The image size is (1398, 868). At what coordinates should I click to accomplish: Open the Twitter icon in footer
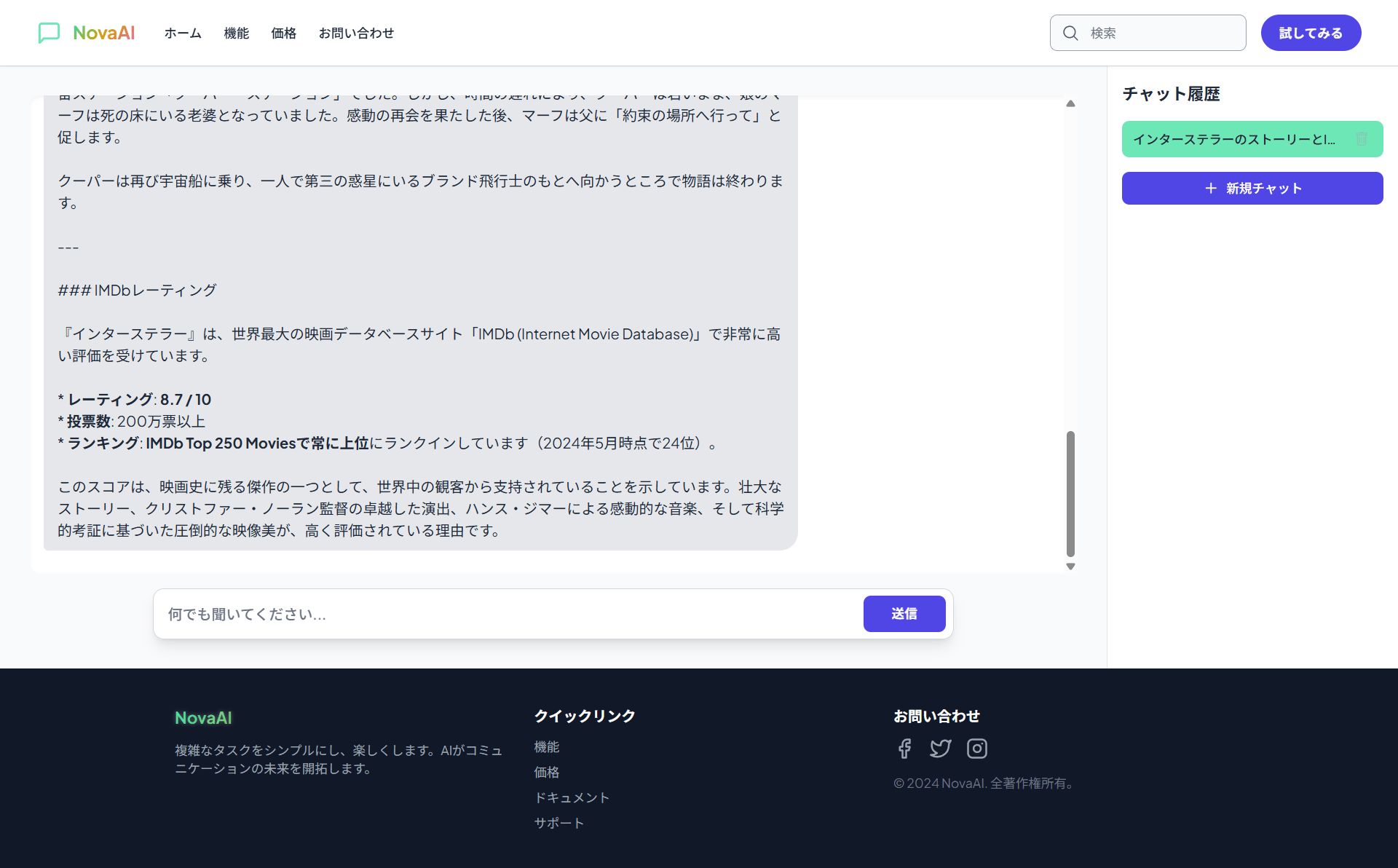pyautogui.click(x=940, y=749)
